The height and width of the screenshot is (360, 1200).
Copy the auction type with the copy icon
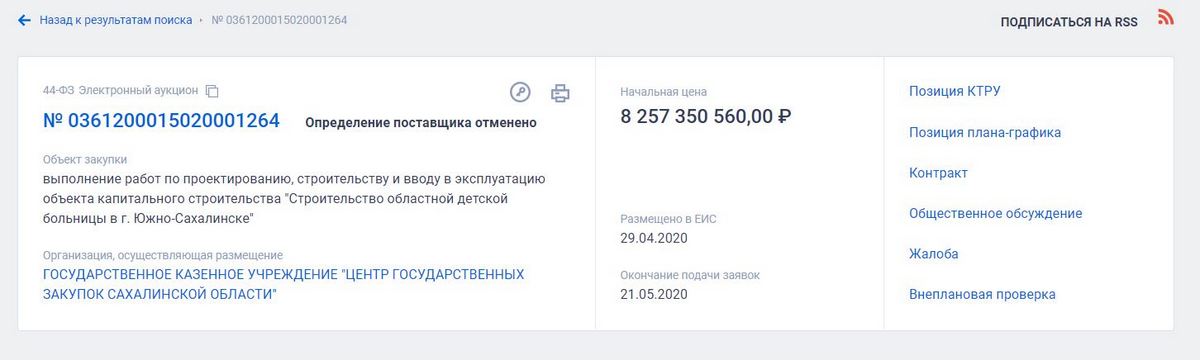pos(212,91)
